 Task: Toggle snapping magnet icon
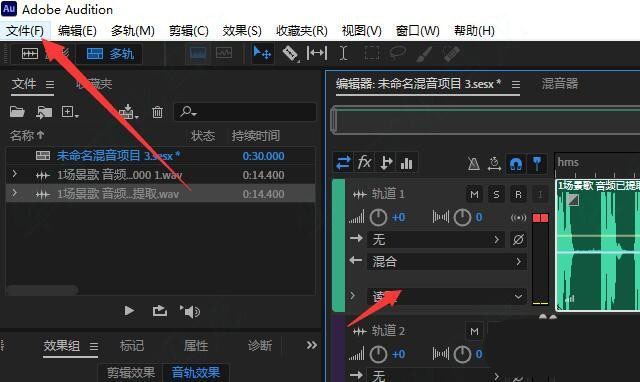[516, 164]
